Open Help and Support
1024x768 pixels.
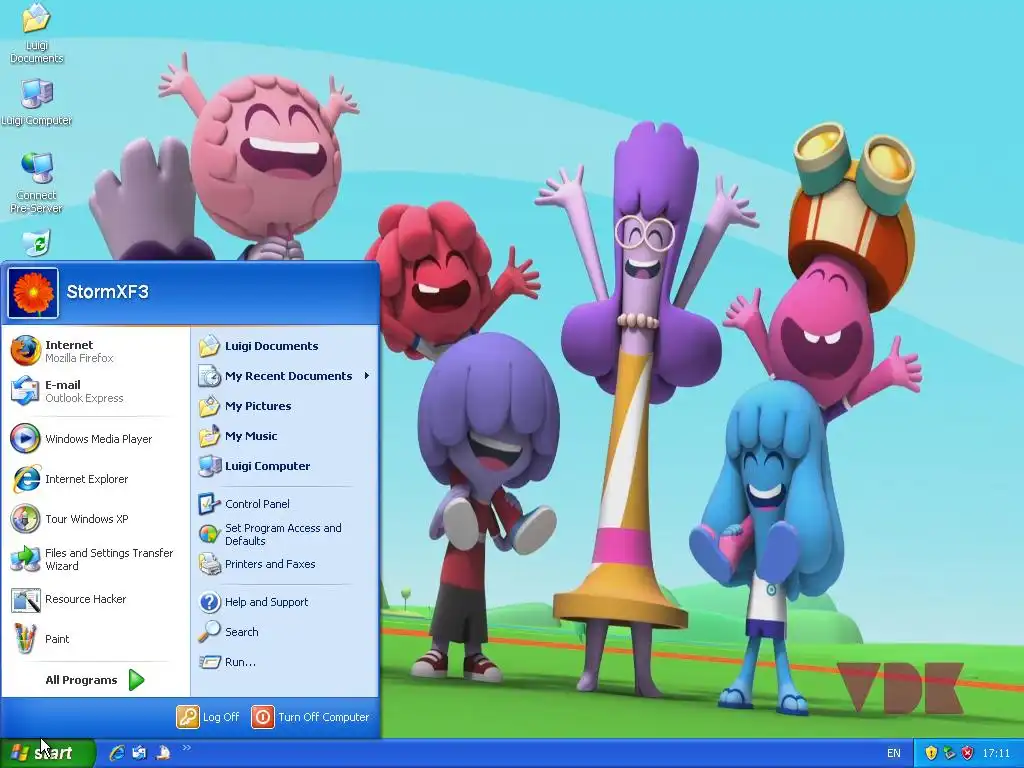pos(285,601)
